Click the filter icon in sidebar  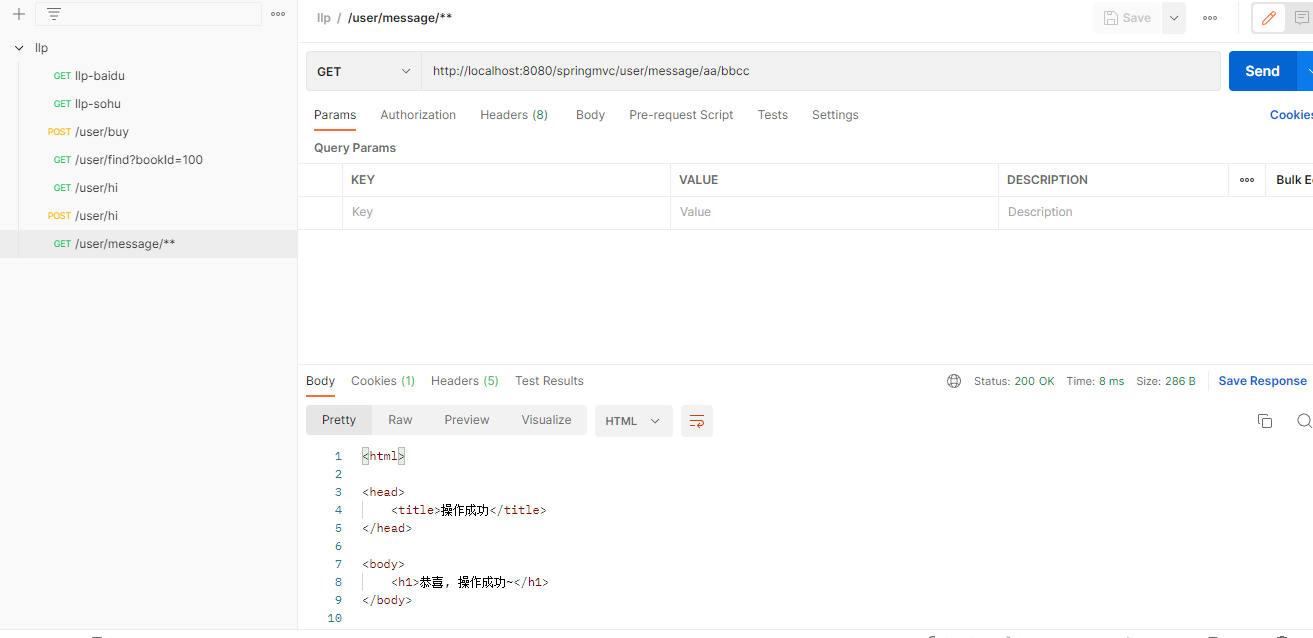tap(54, 14)
